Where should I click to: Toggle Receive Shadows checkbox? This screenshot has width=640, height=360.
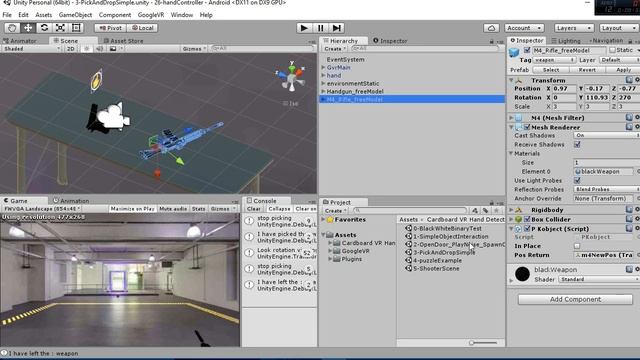[577, 144]
